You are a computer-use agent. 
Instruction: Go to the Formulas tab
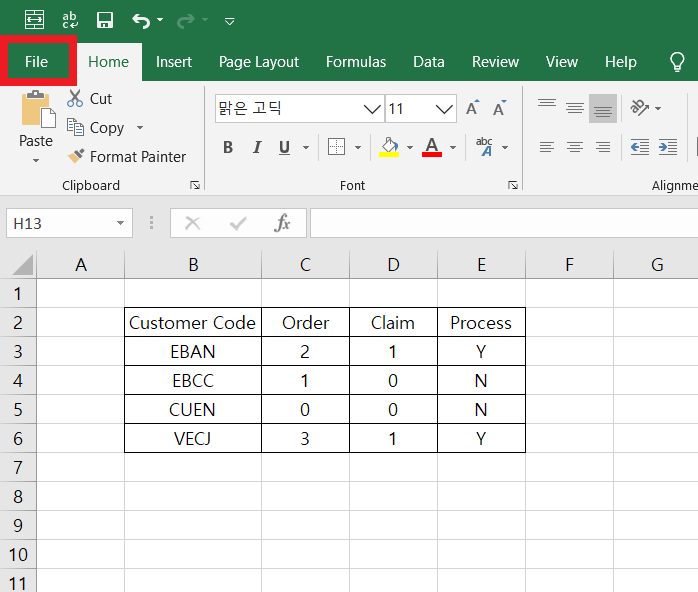[356, 61]
